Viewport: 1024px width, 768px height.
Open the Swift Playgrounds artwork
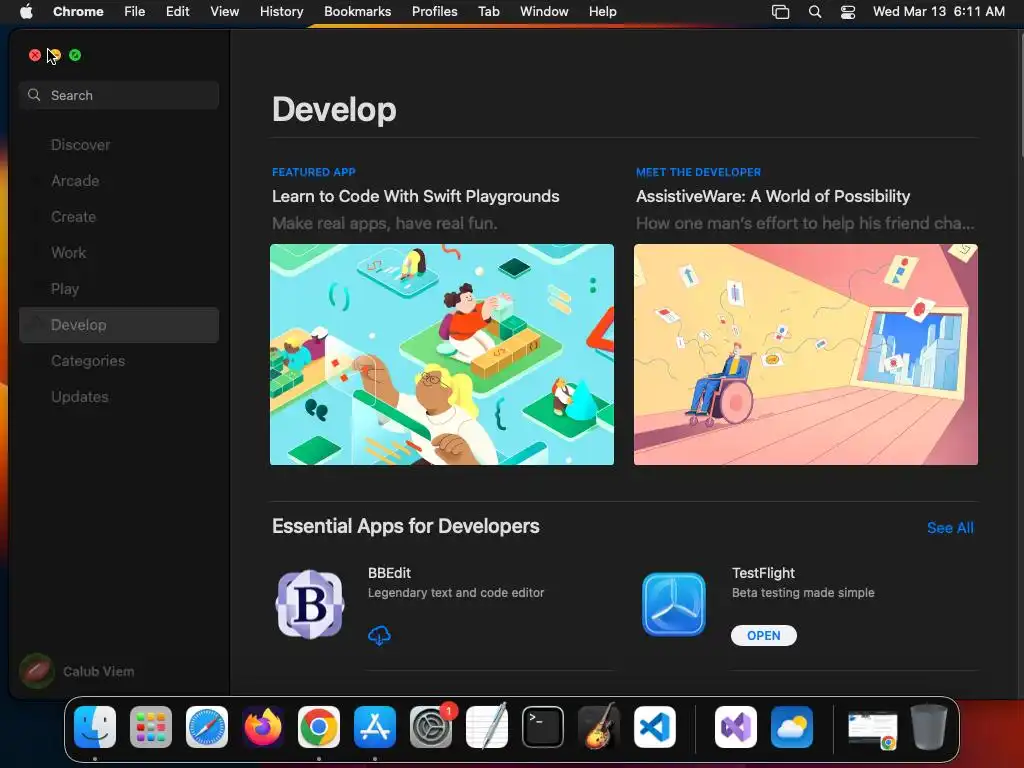point(441,355)
